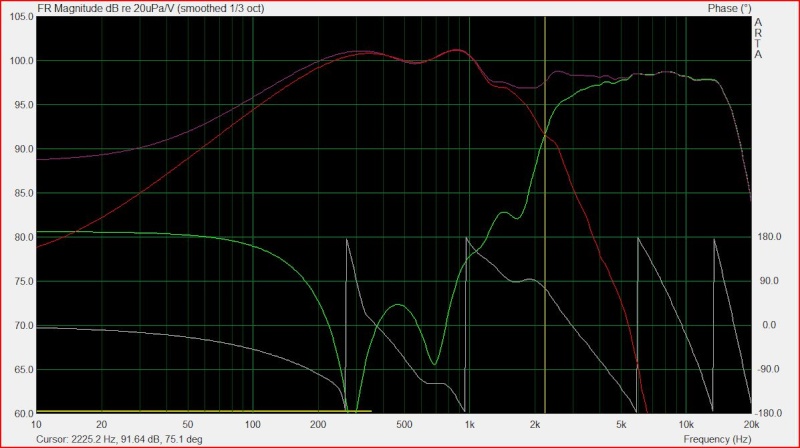Image resolution: width=800 pixels, height=448 pixels.
Task: Click the 200 Hz frequency axis label
Action: click(318, 425)
